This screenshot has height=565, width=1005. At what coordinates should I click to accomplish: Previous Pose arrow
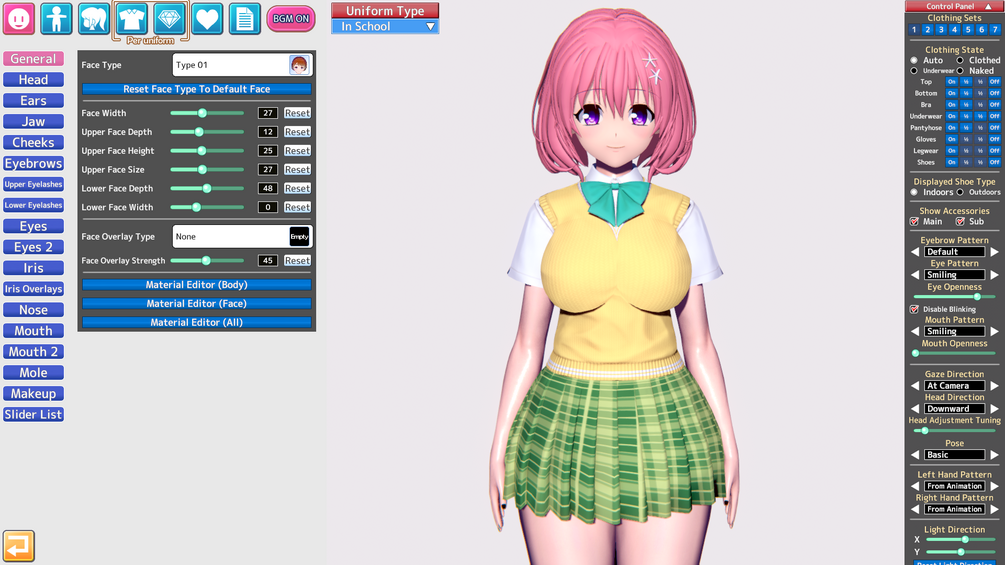coord(915,455)
